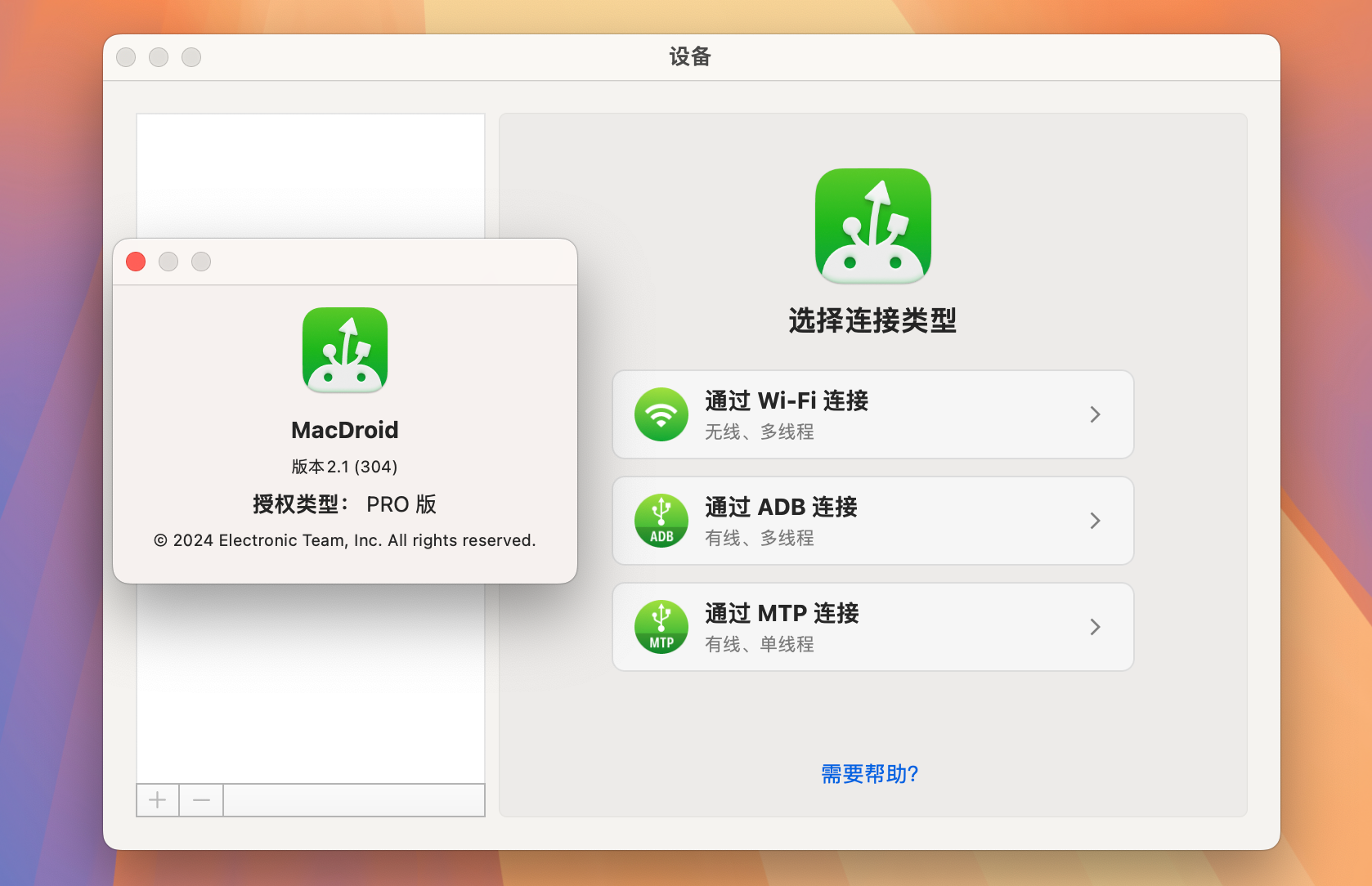The image size is (1372, 886).
Task: Click the 版本 2.1 (304) version text
Action: [345, 467]
